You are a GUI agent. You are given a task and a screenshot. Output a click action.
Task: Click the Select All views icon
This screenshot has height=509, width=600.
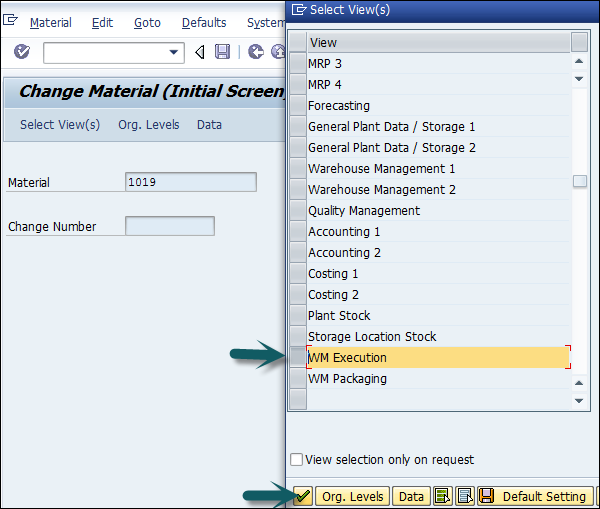pos(443,496)
